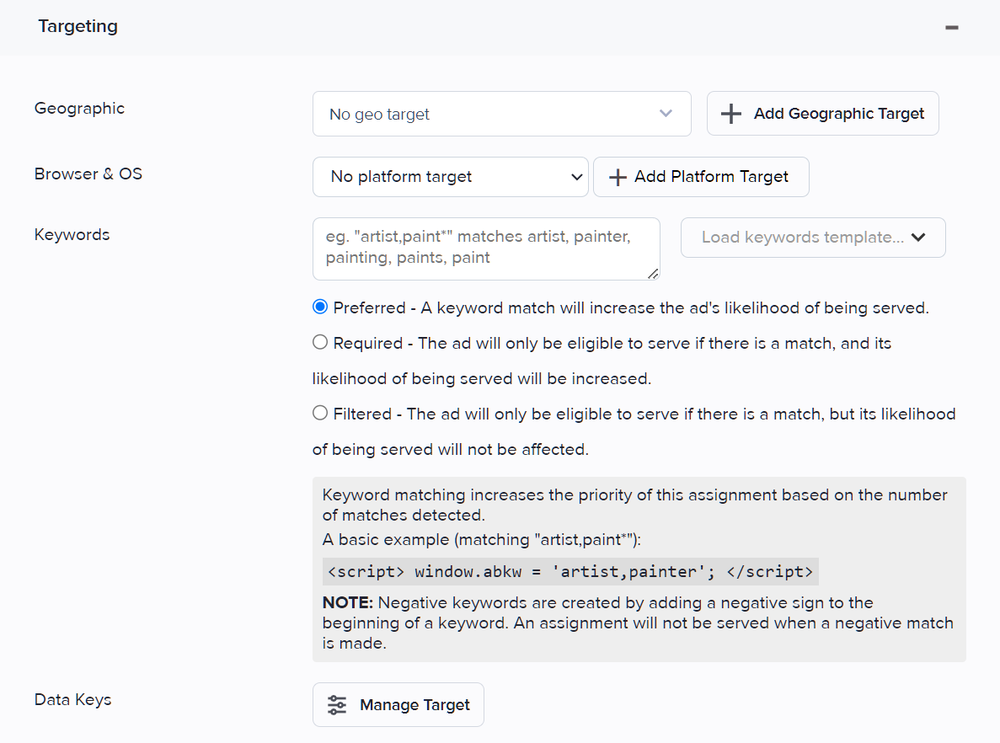Image resolution: width=1000 pixels, height=743 pixels.
Task: Click the Add Geographic Target button
Action: pyautogui.click(x=822, y=114)
